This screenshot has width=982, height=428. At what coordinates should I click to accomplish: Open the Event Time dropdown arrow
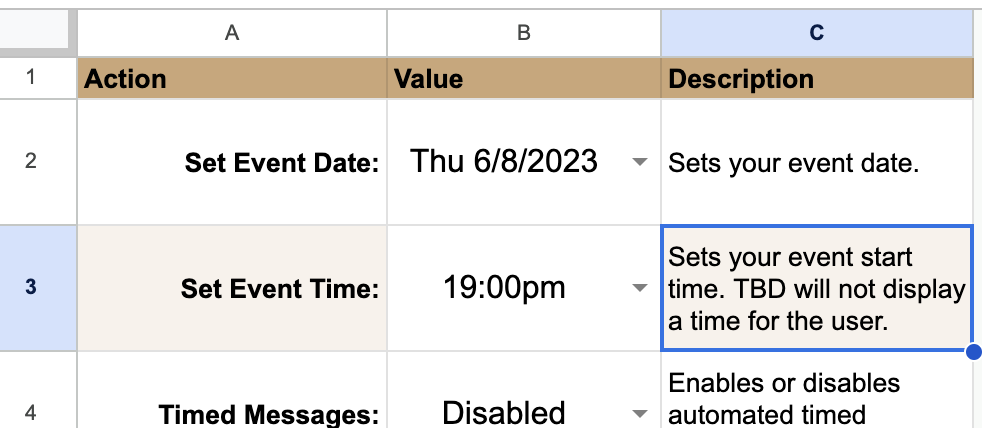click(640, 289)
